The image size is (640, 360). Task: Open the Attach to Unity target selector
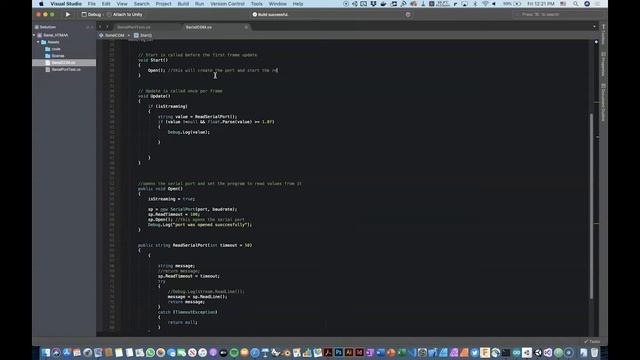click(125, 14)
